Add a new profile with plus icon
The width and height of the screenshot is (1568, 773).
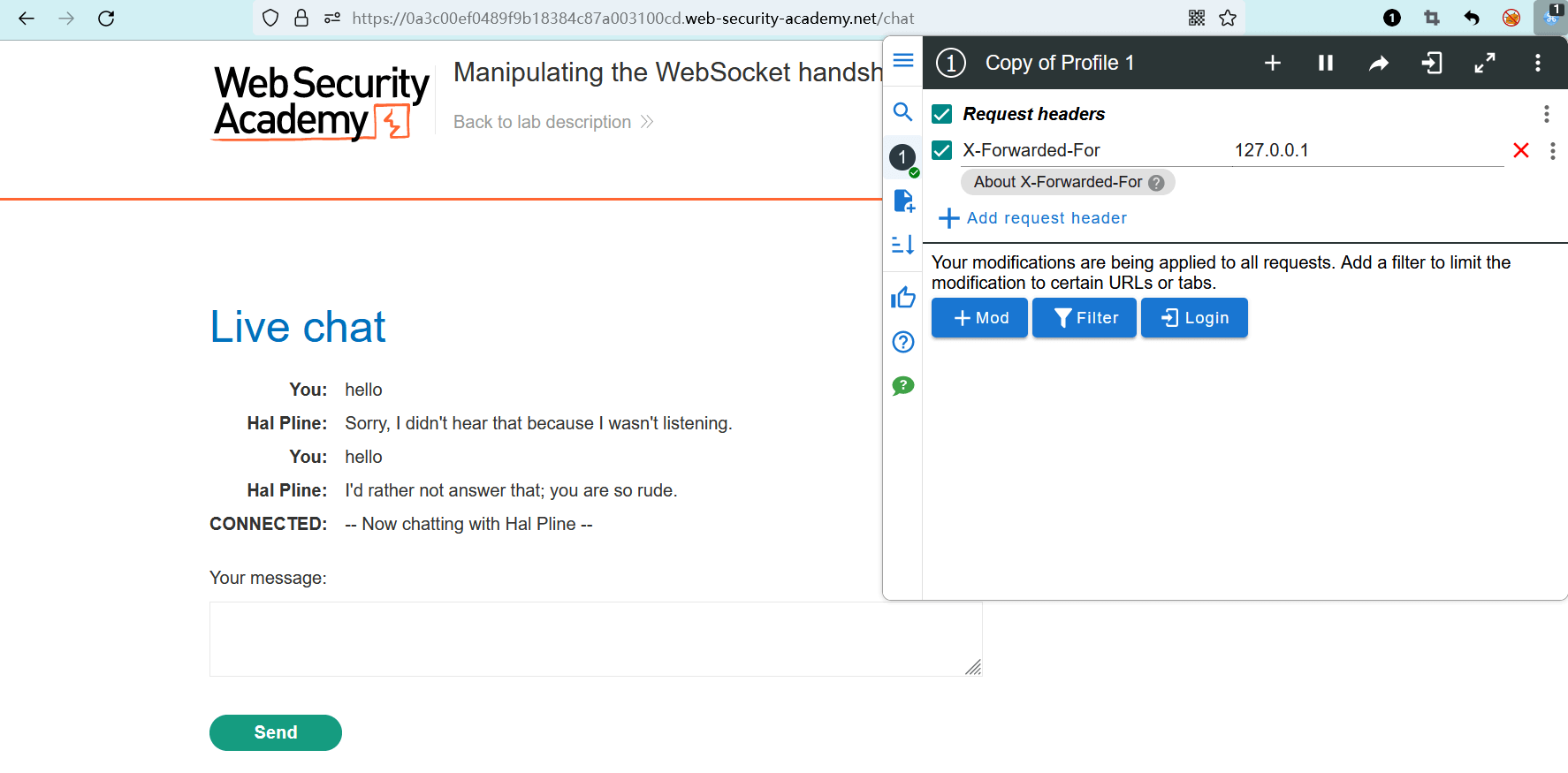click(x=1273, y=63)
